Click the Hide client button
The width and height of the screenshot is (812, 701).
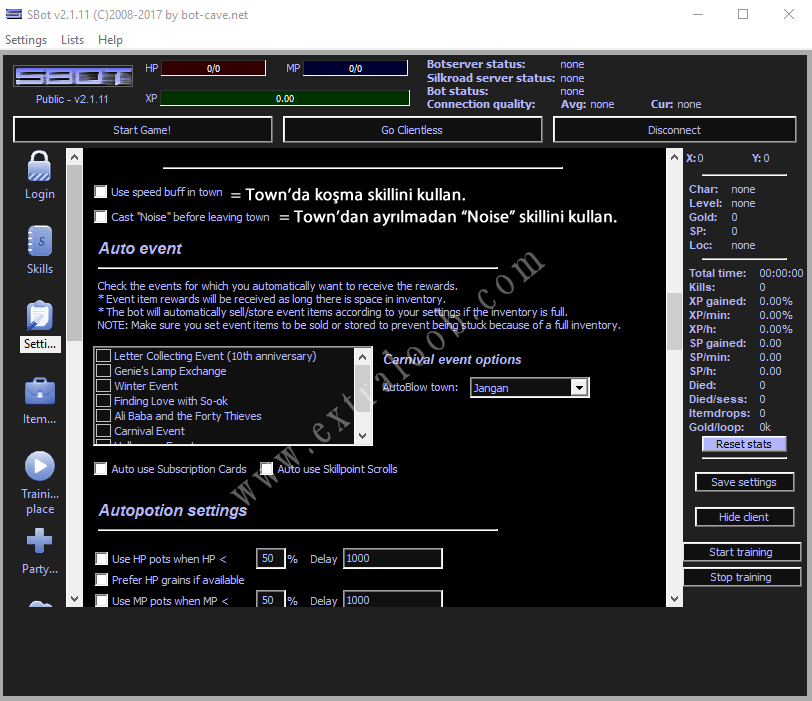[744, 517]
